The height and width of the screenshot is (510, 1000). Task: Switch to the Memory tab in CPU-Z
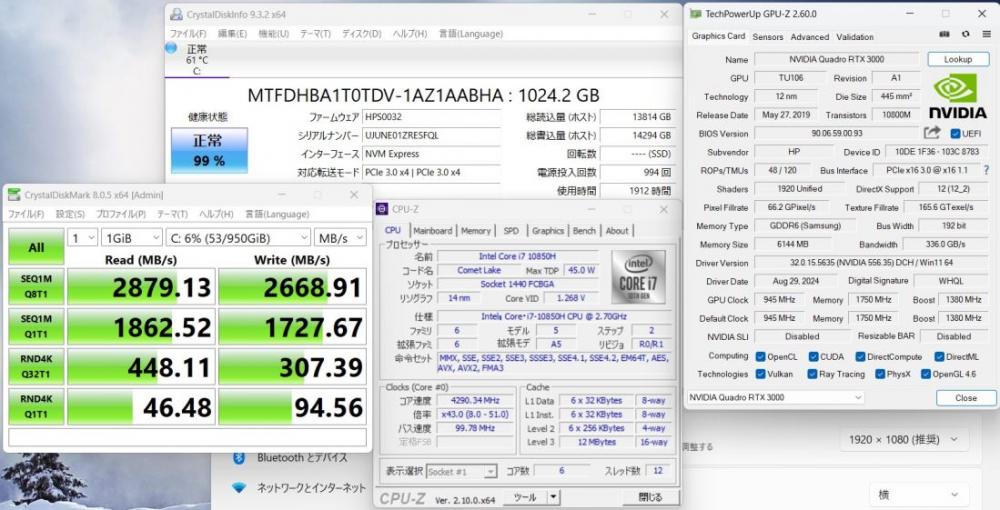476,231
